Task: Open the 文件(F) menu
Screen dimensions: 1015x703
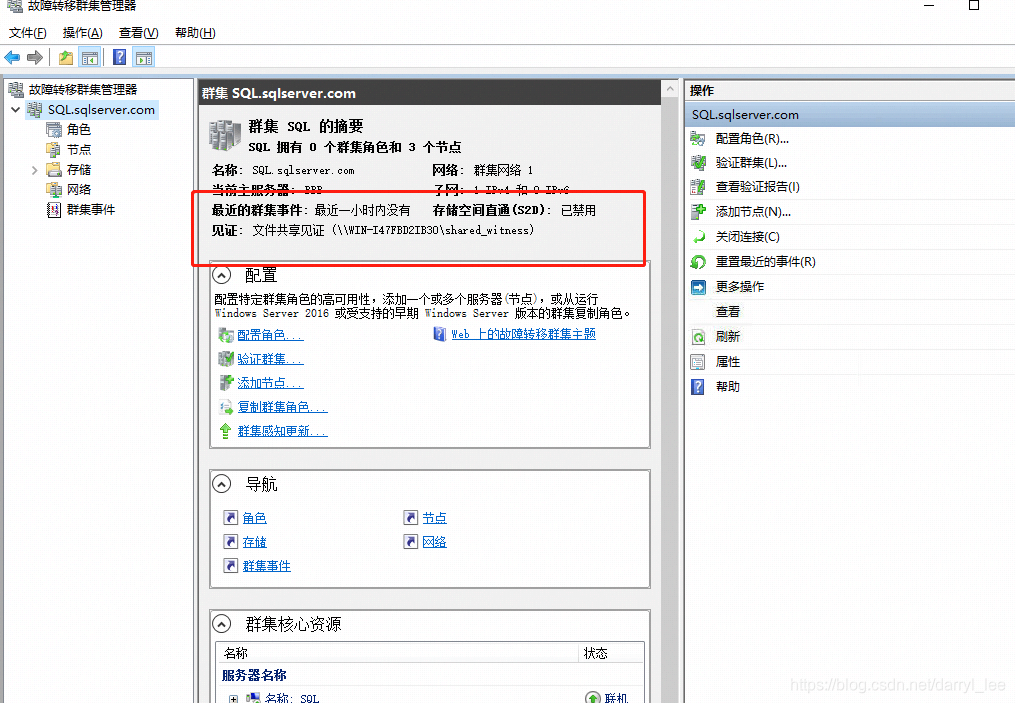Action: click(28, 32)
